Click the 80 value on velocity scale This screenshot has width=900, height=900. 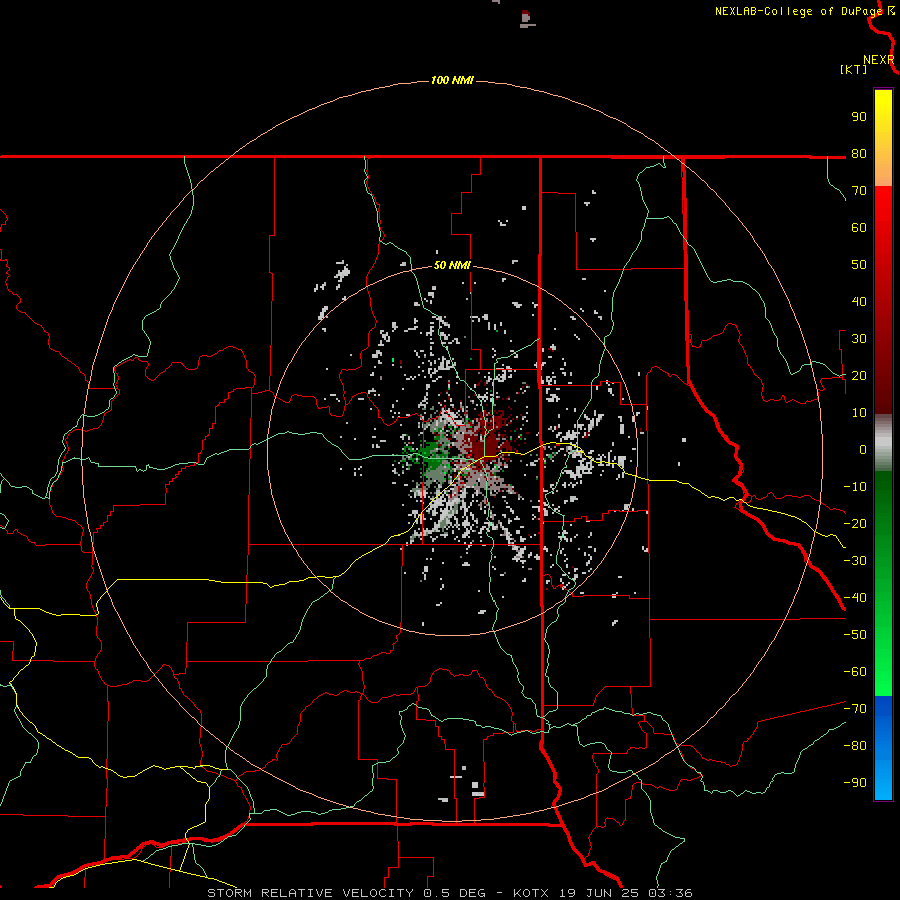point(859,153)
